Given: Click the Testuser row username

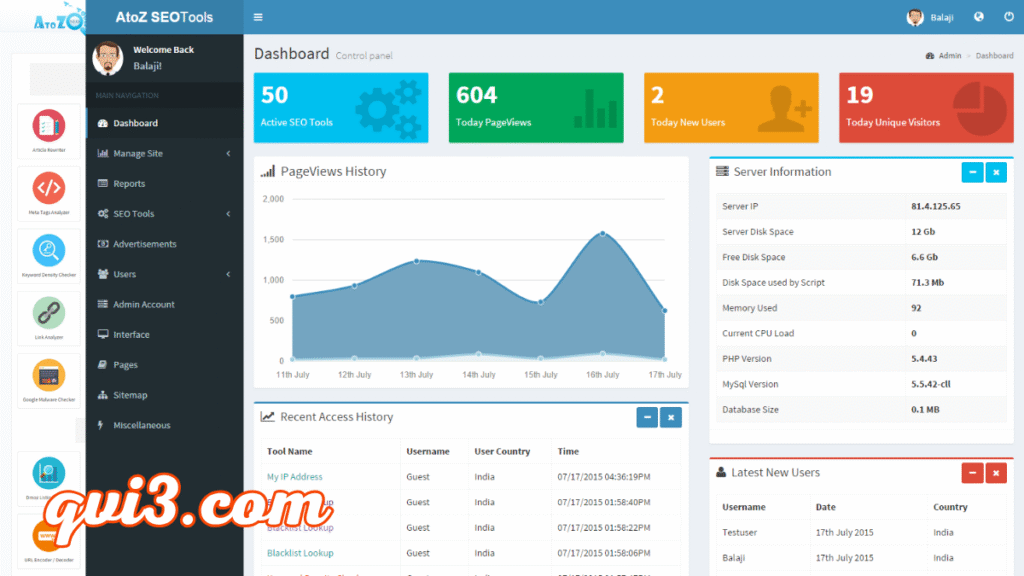Looking at the screenshot, I should tap(739, 533).
